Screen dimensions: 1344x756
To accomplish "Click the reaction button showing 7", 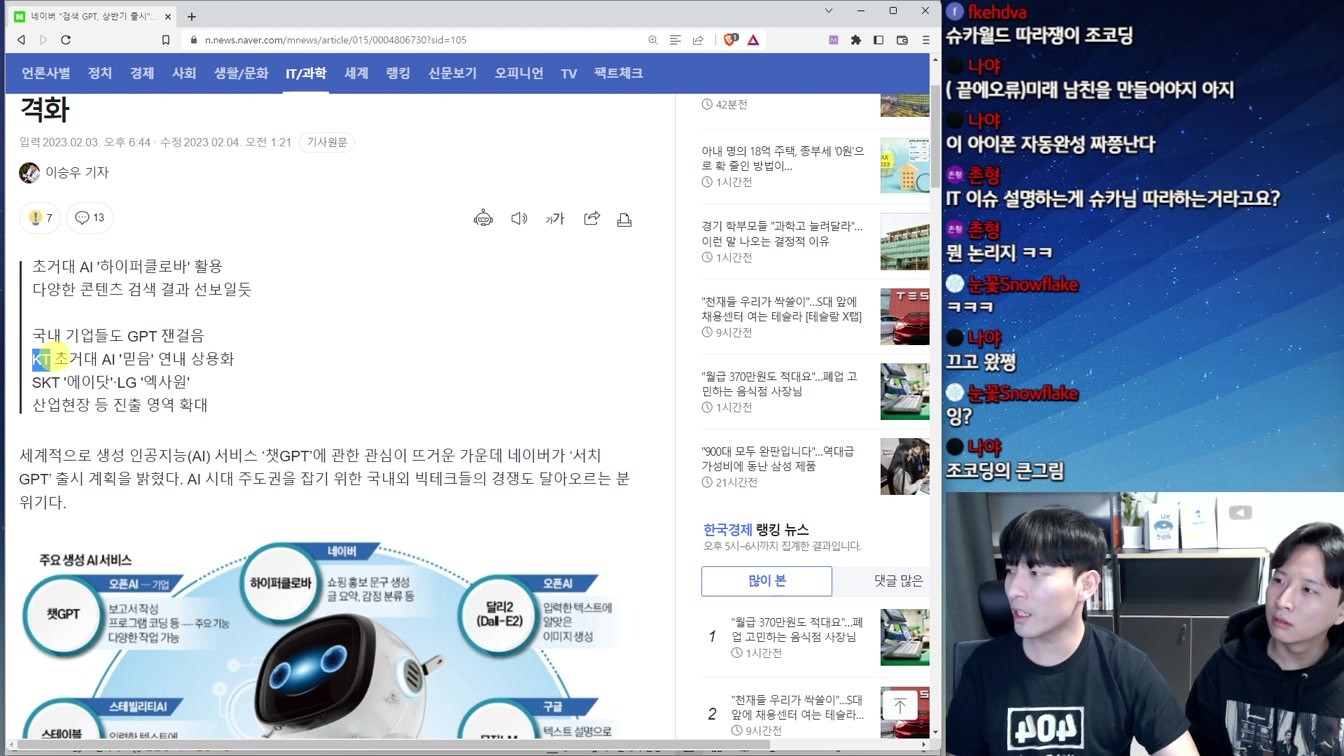I will point(40,218).
